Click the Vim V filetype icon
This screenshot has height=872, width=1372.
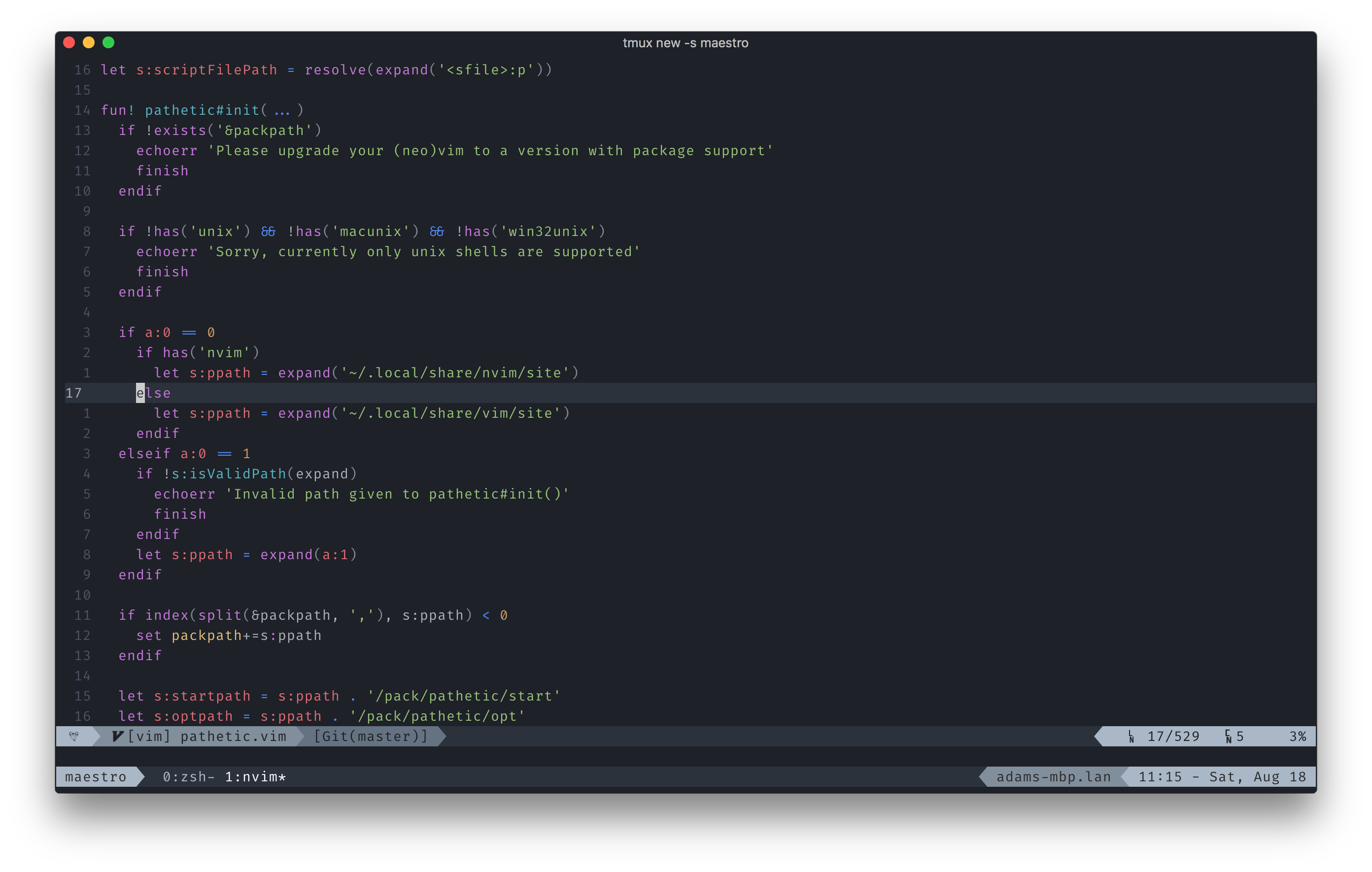tap(117, 736)
